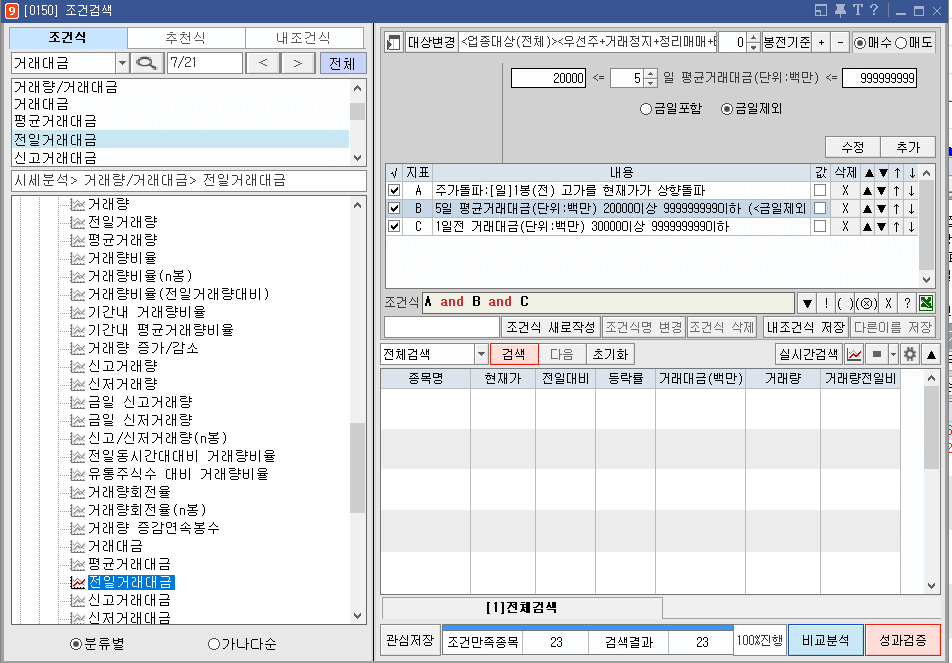Click 내조건식 저장 button
952x663 pixels.
coord(806,328)
